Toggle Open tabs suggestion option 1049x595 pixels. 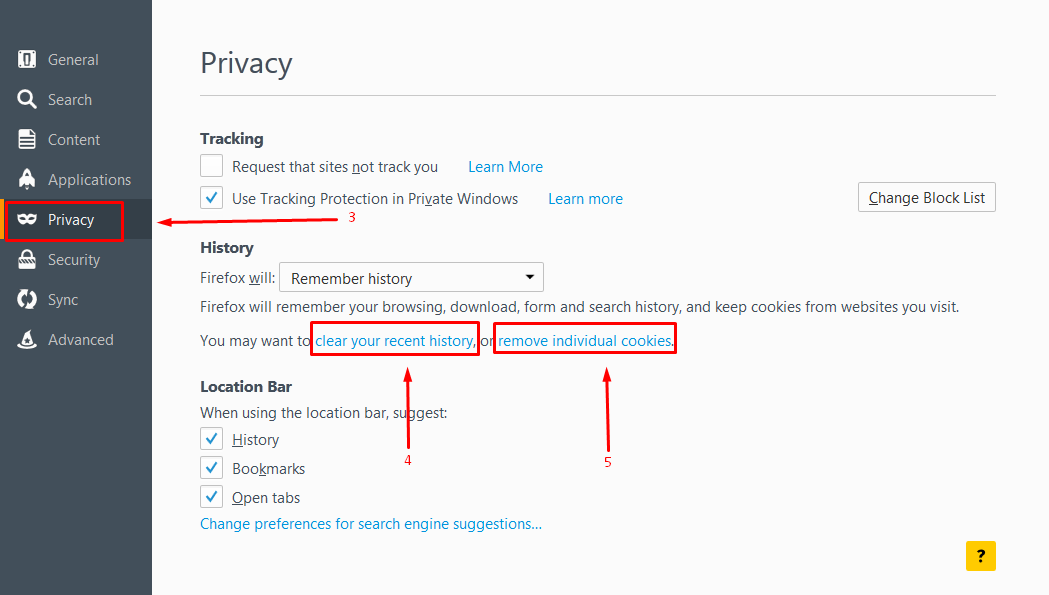click(211, 496)
